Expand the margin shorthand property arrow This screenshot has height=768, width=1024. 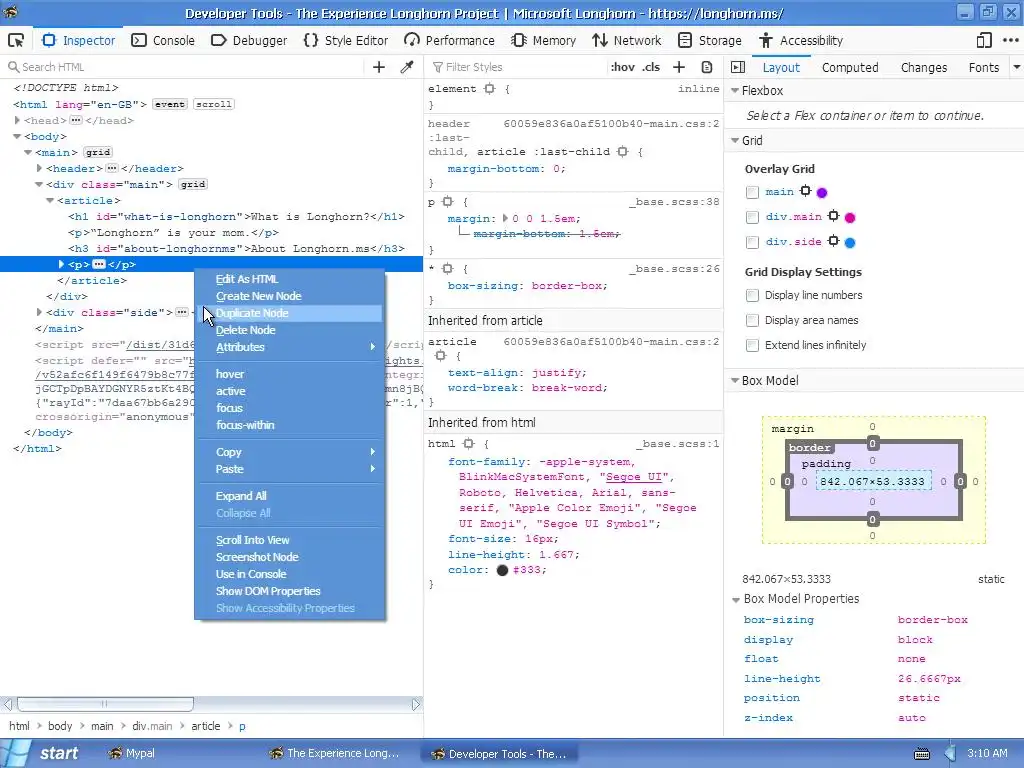(505, 218)
